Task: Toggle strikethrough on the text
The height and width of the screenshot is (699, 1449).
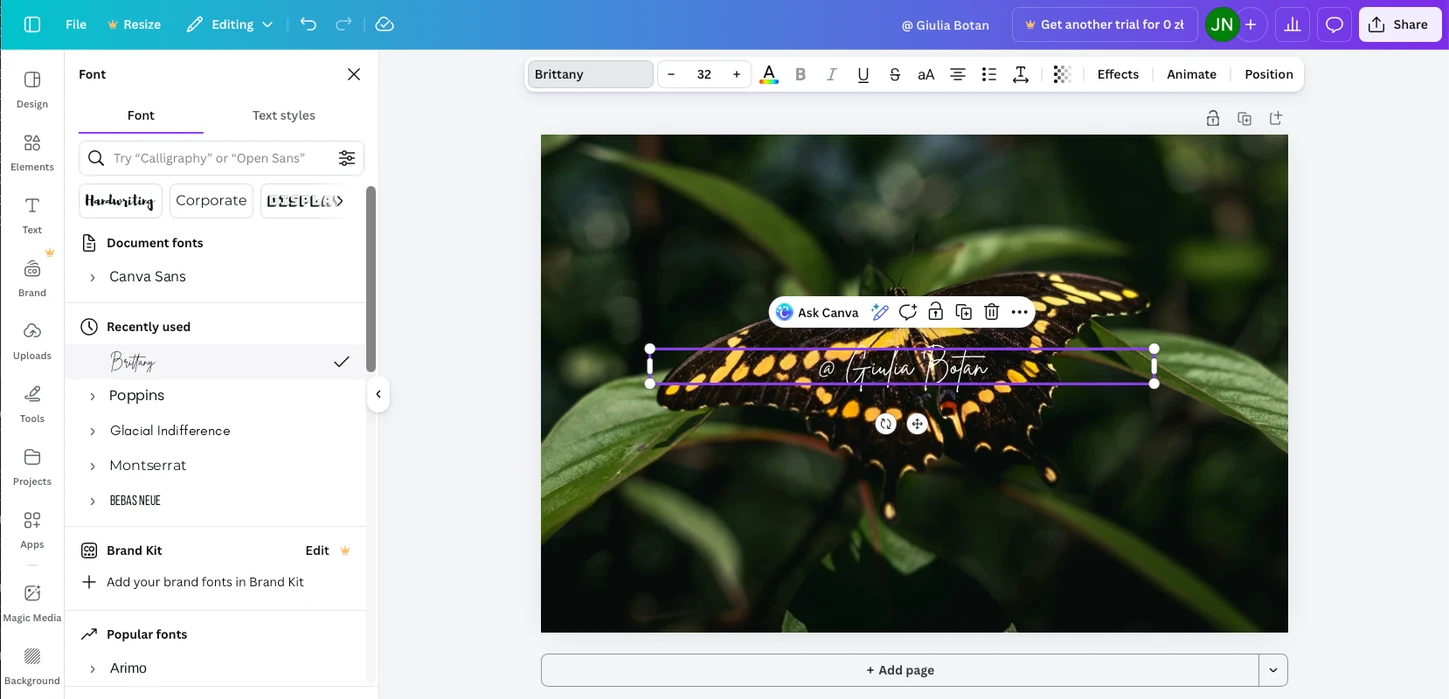Action: pos(894,73)
